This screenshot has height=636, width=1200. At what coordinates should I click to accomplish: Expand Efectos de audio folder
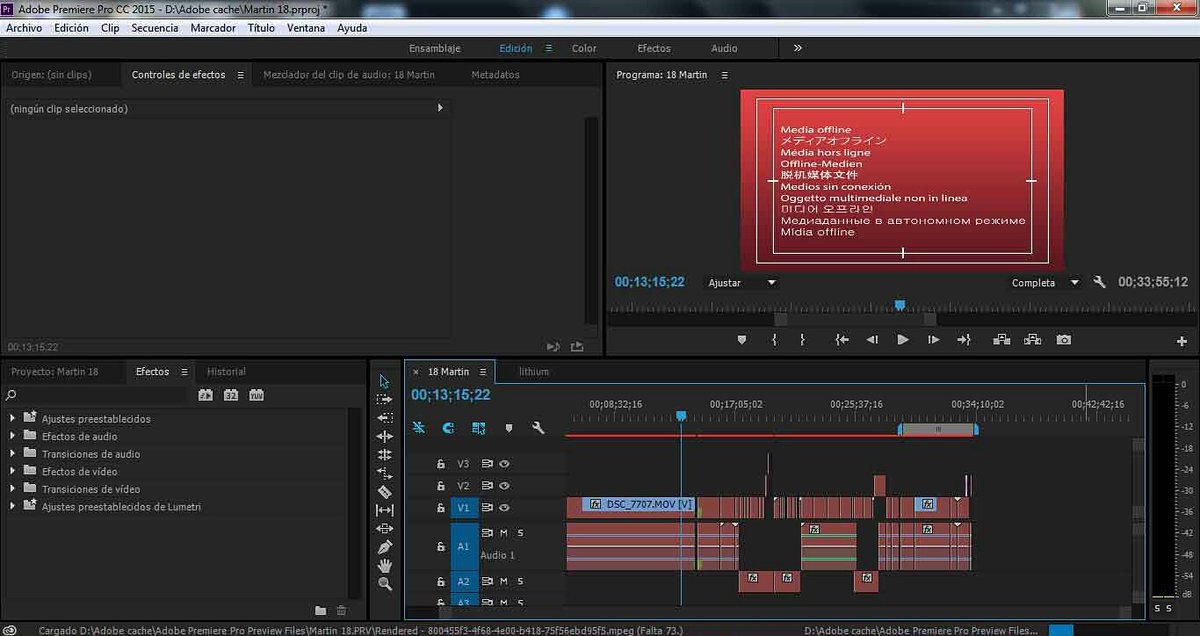pyautogui.click(x=12, y=436)
